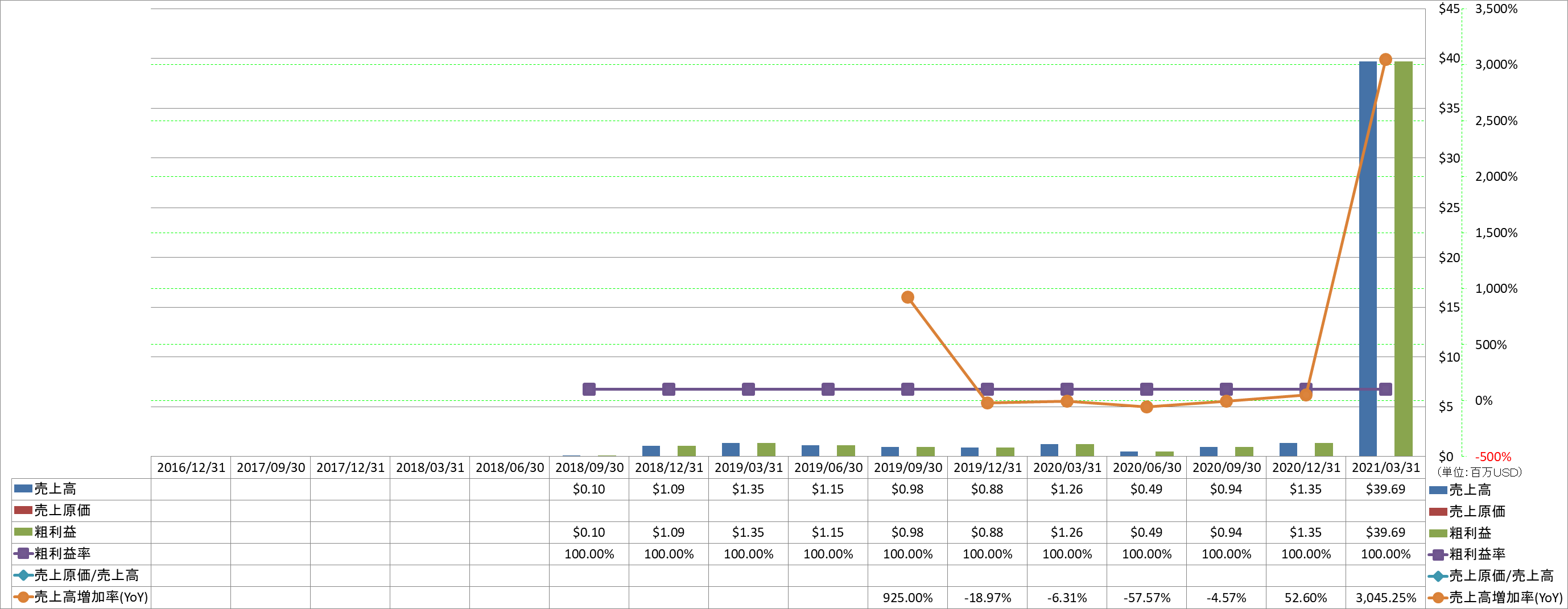
Task: Click the 粗利益率 row label in the table
Action: (62, 554)
